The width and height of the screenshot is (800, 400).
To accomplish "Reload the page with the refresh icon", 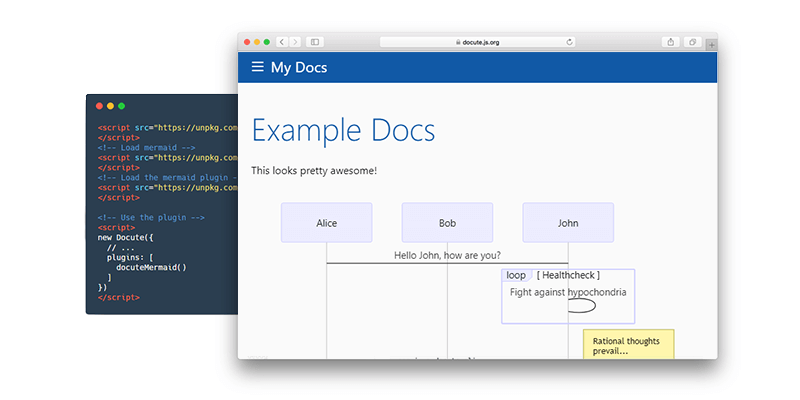I will click(570, 42).
